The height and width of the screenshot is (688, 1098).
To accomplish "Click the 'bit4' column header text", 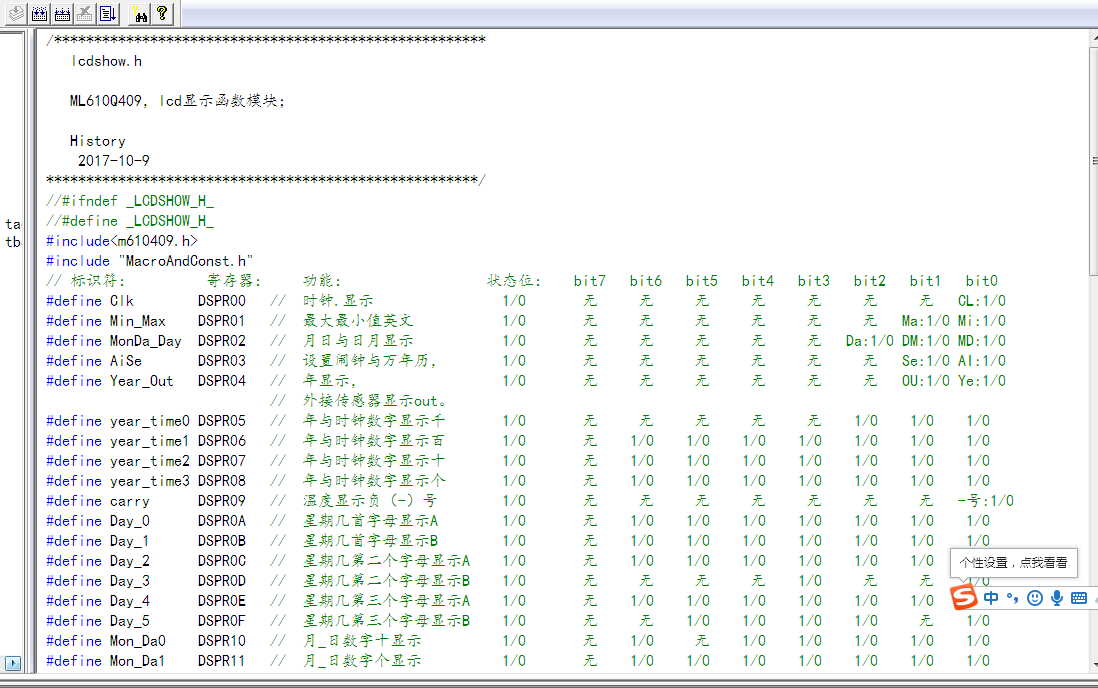I will pyautogui.click(x=758, y=281).
